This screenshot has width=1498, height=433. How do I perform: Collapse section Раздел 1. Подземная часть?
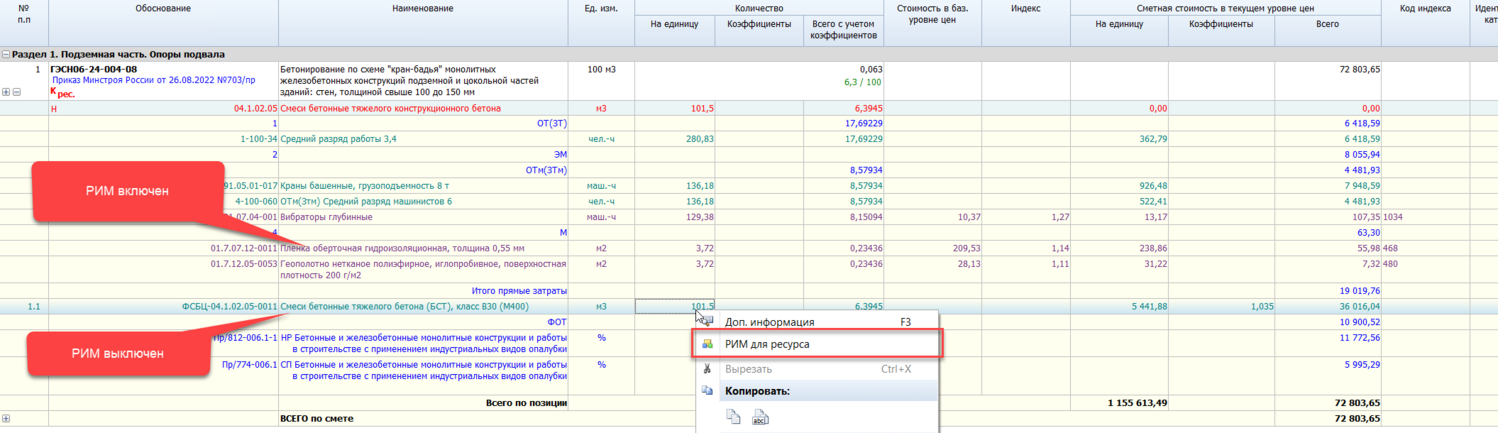(6, 55)
